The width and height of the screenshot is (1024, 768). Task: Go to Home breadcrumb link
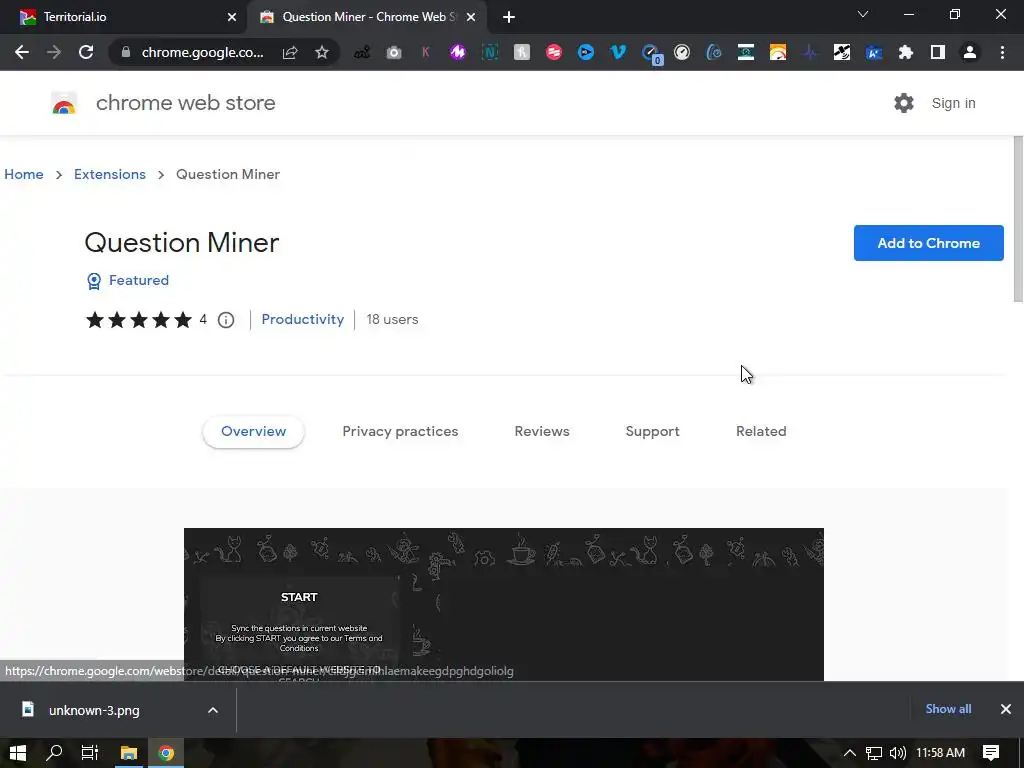coord(24,174)
